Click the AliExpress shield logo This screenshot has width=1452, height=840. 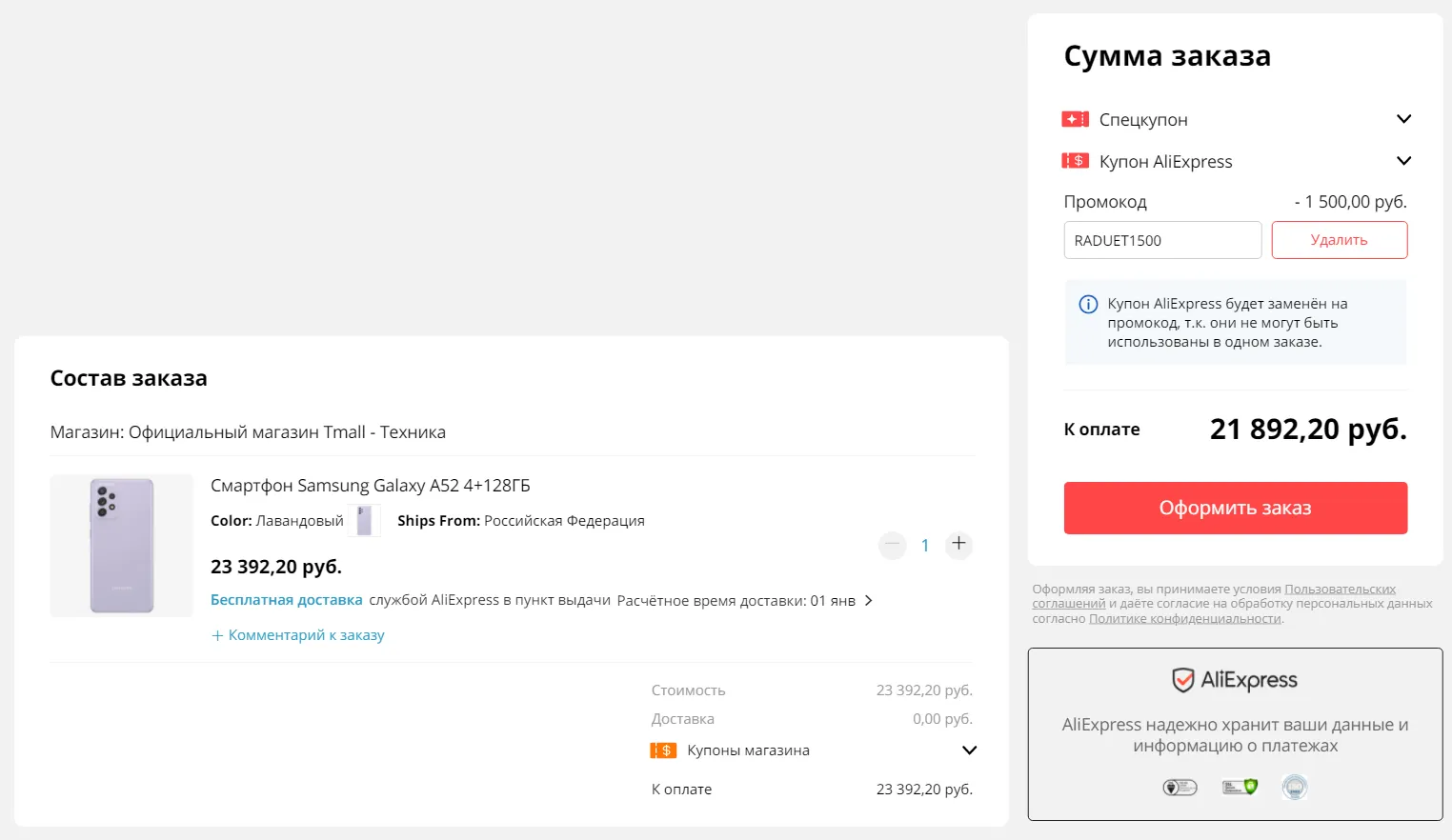1182,680
